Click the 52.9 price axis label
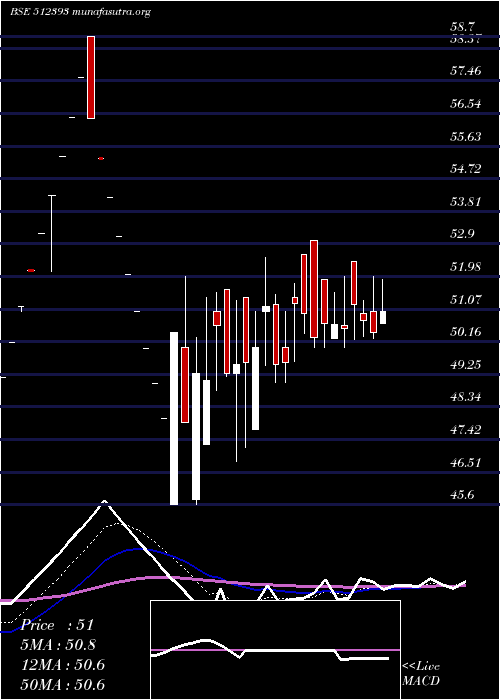This screenshot has height=700, width=500. [463, 234]
